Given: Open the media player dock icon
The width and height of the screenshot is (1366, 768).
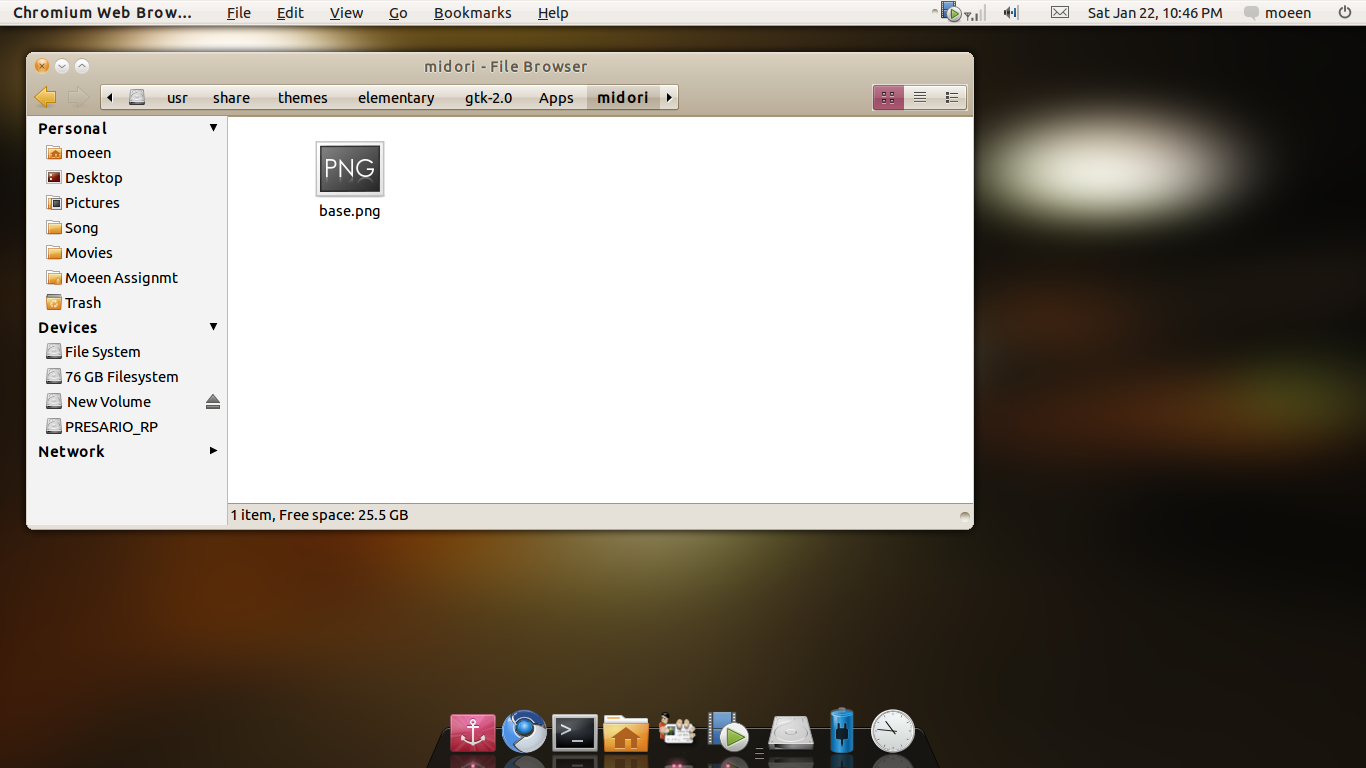Looking at the screenshot, I should pos(728,731).
